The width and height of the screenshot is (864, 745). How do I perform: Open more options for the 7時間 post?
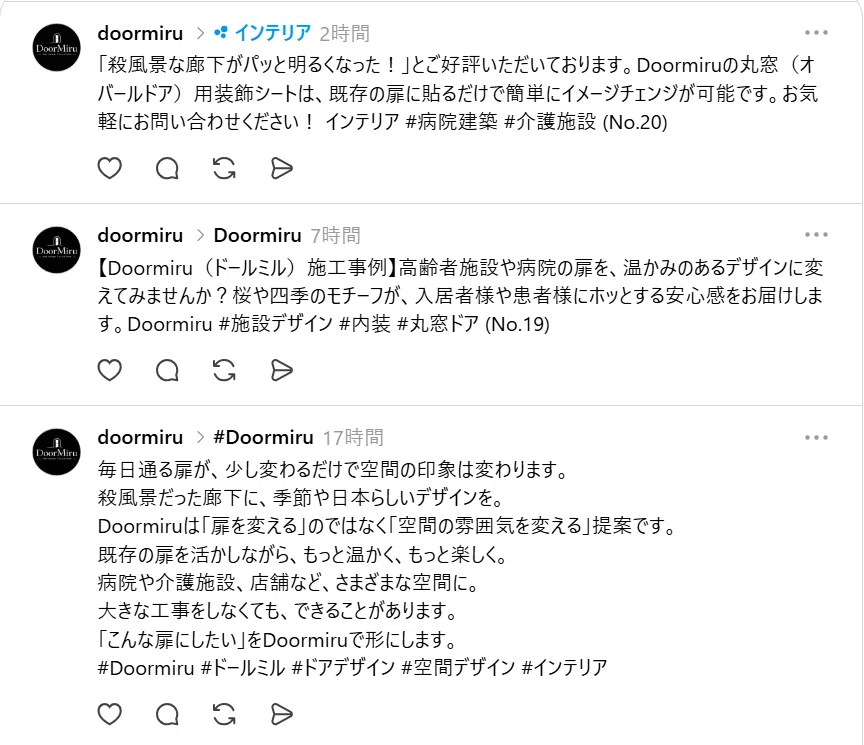(816, 235)
